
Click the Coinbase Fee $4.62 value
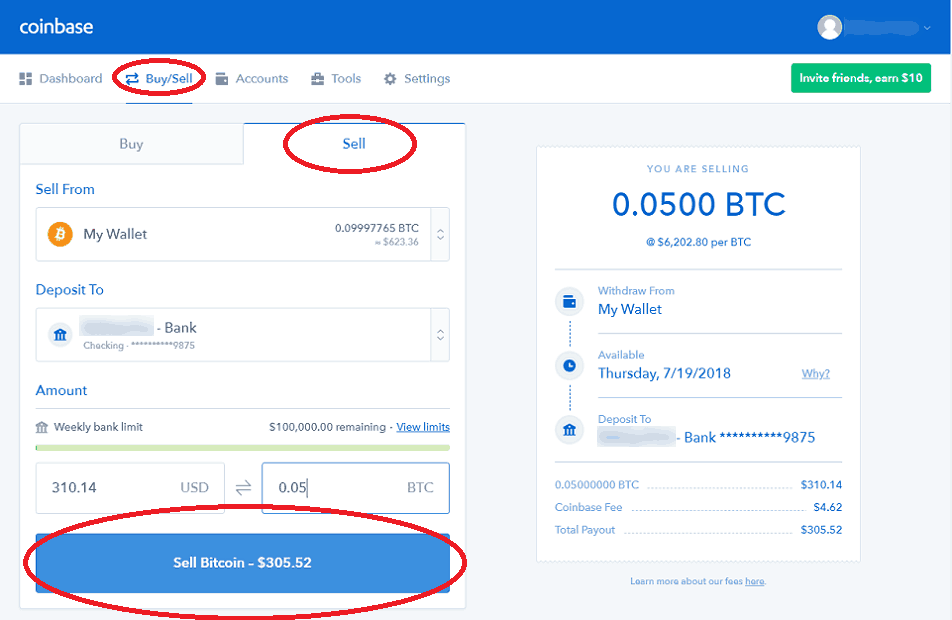(x=828, y=507)
